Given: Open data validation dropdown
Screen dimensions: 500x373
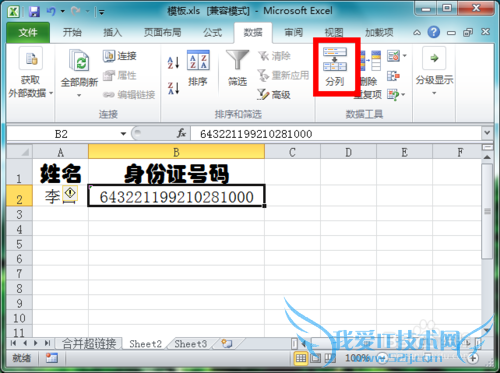Looking at the screenshot, I should pyautogui.click(x=405, y=56).
